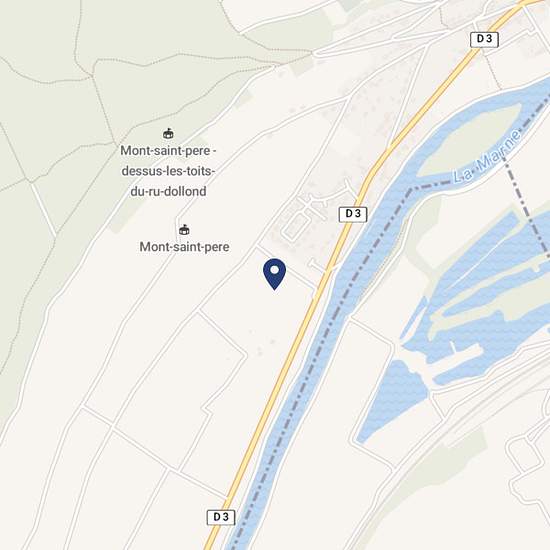Click the dark blue location pin marker
550x550 pixels.
tap(275, 274)
